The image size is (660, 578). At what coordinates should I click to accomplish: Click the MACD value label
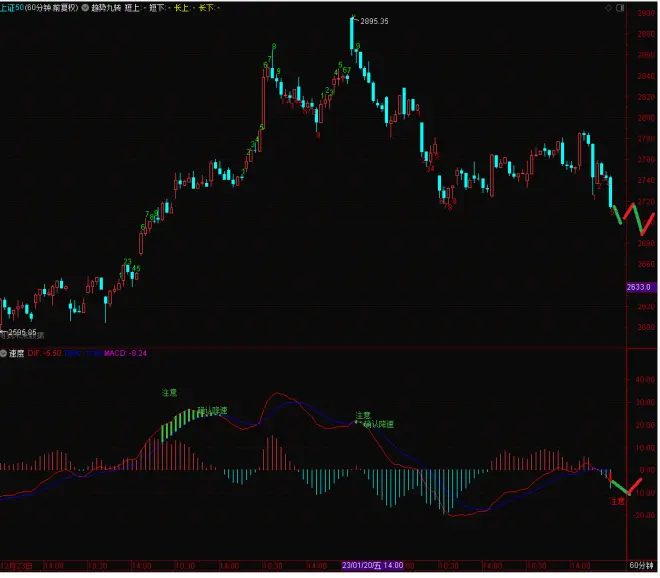(x=122, y=353)
